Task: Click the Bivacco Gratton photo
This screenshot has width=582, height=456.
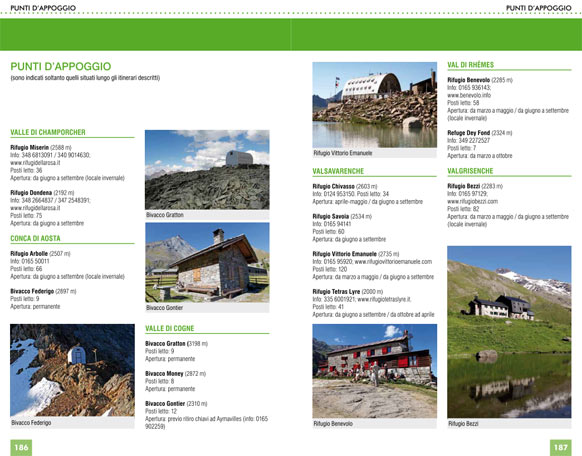Action: [207, 170]
